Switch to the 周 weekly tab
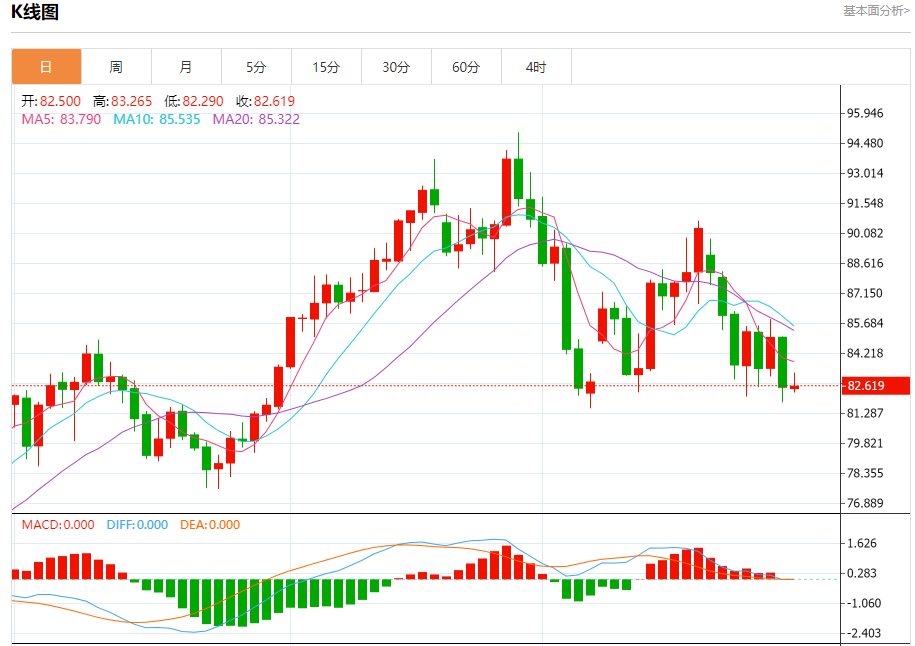The height and width of the screenshot is (646, 915). tap(116, 67)
